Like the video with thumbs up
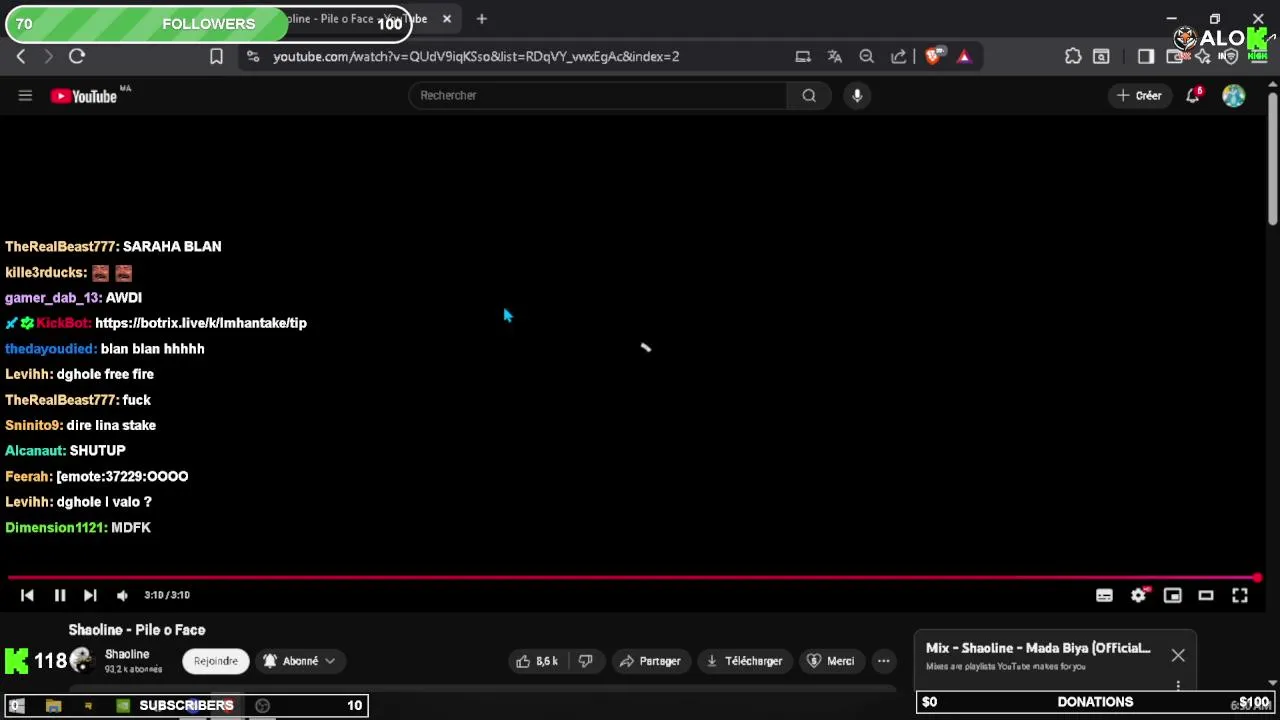 [x=537, y=661]
